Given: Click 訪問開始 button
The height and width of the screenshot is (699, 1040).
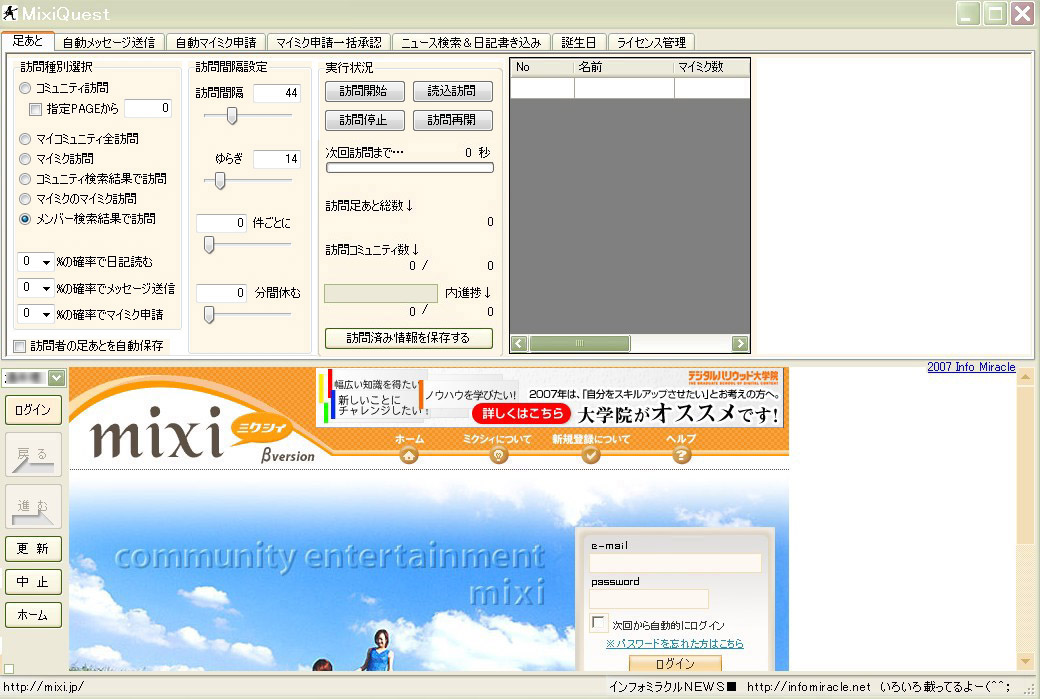Looking at the screenshot, I should tap(363, 91).
